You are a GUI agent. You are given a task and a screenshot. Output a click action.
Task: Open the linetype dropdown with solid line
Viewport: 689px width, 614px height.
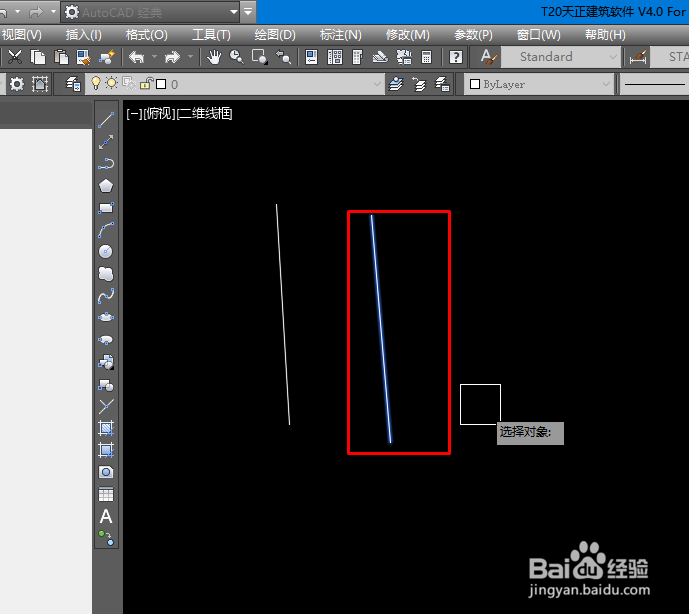click(x=654, y=84)
